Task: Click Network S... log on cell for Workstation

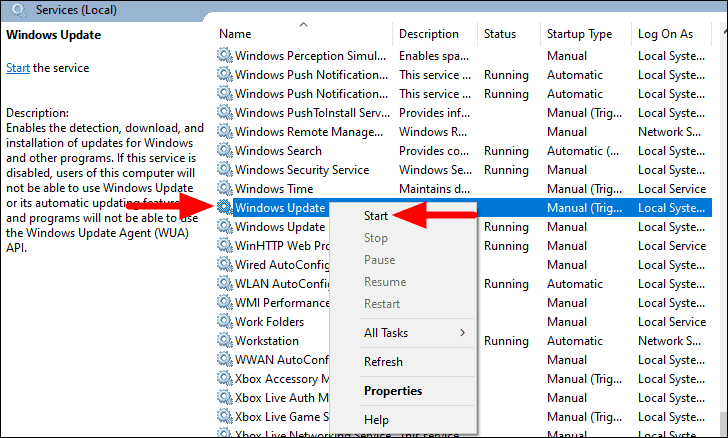Action: (669, 340)
